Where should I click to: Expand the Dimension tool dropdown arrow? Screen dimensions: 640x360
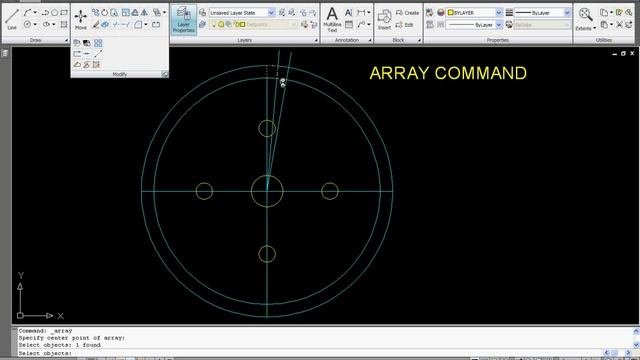click(x=369, y=13)
